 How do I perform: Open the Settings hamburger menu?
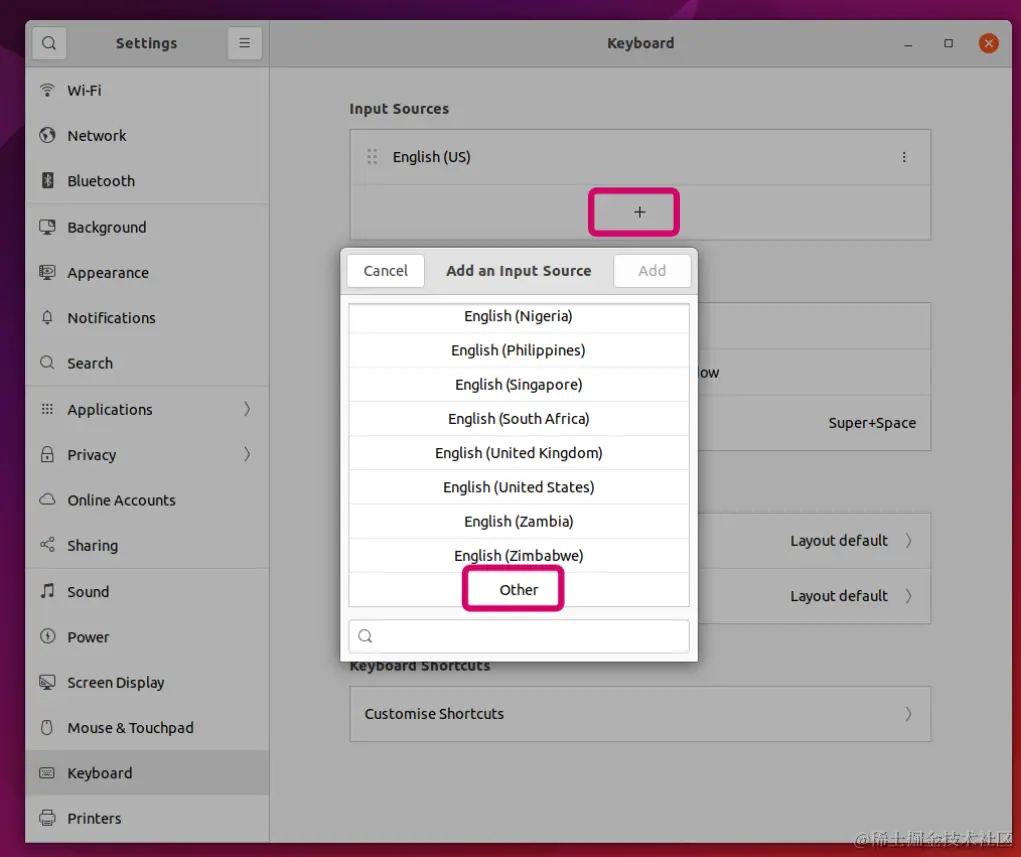(244, 43)
